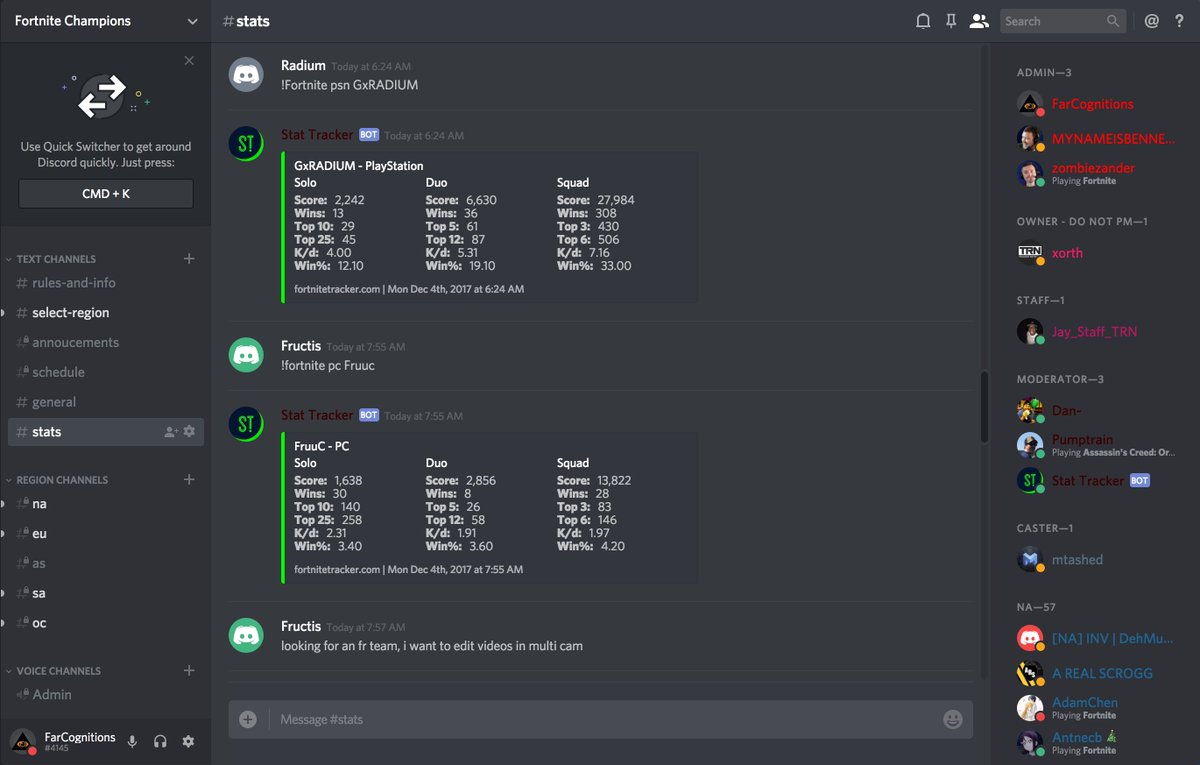Screen dimensions: 1200x765
Task: Open recent mentions @ icon
Action: coord(1151,21)
